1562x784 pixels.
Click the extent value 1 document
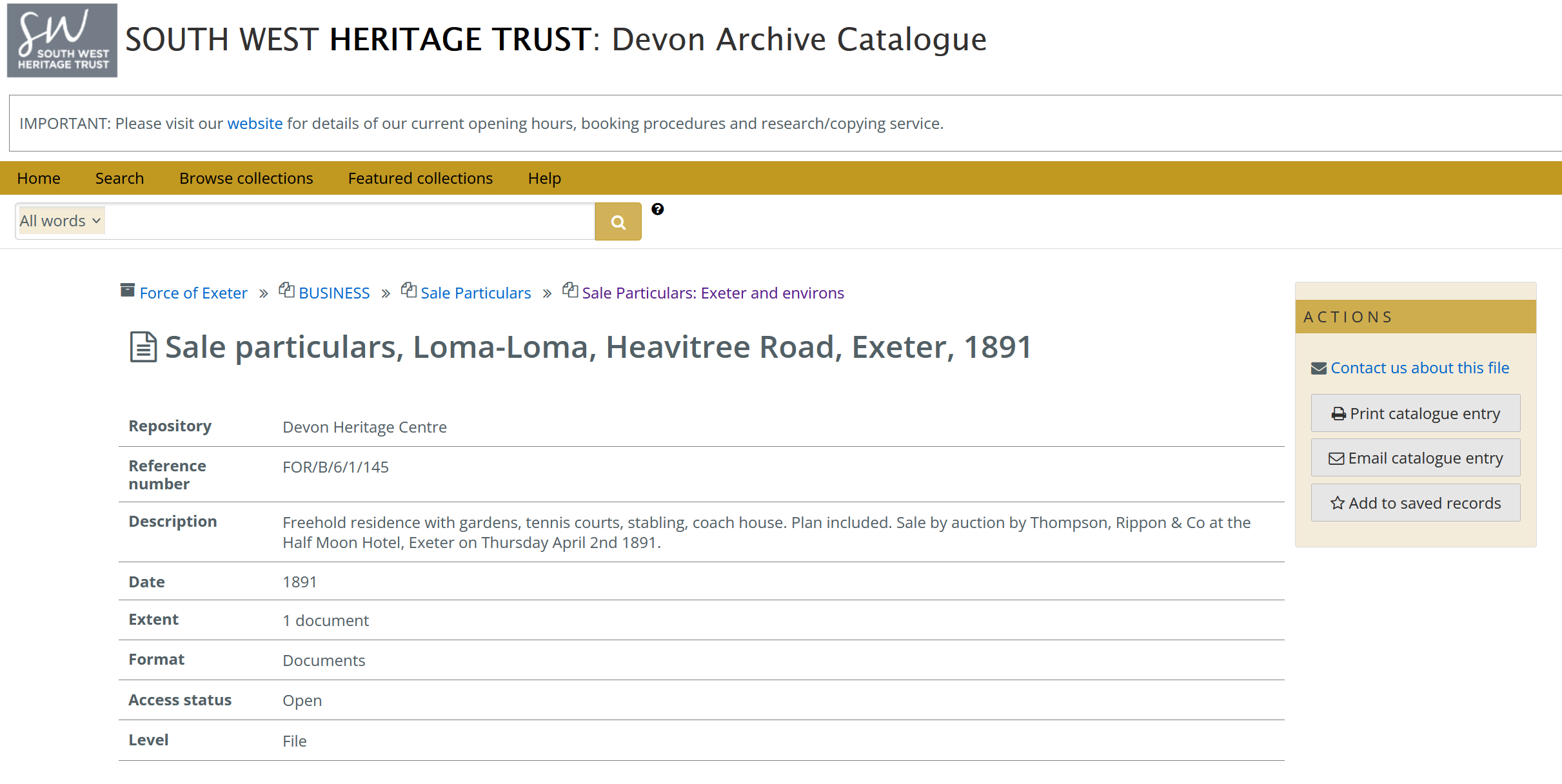pos(326,620)
